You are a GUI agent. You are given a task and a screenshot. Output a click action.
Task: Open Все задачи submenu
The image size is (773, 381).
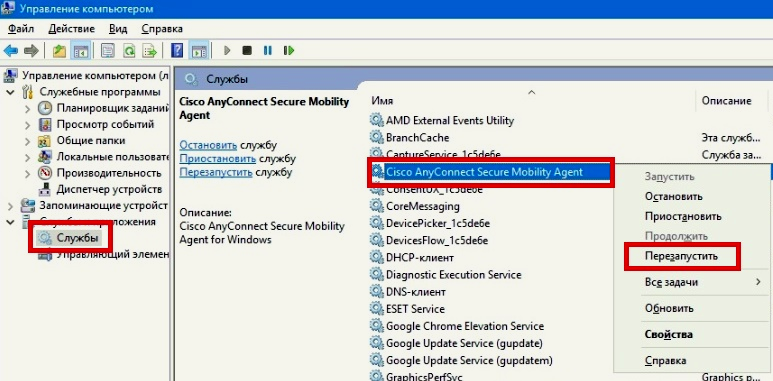pyautogui.click(x=703, y=282)
